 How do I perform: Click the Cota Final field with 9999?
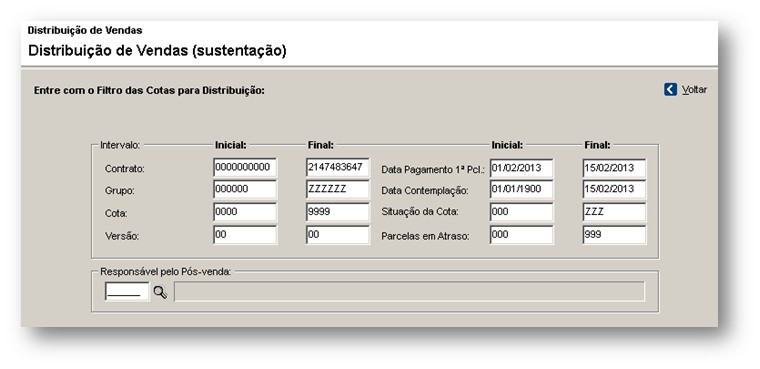pos(338,212)
